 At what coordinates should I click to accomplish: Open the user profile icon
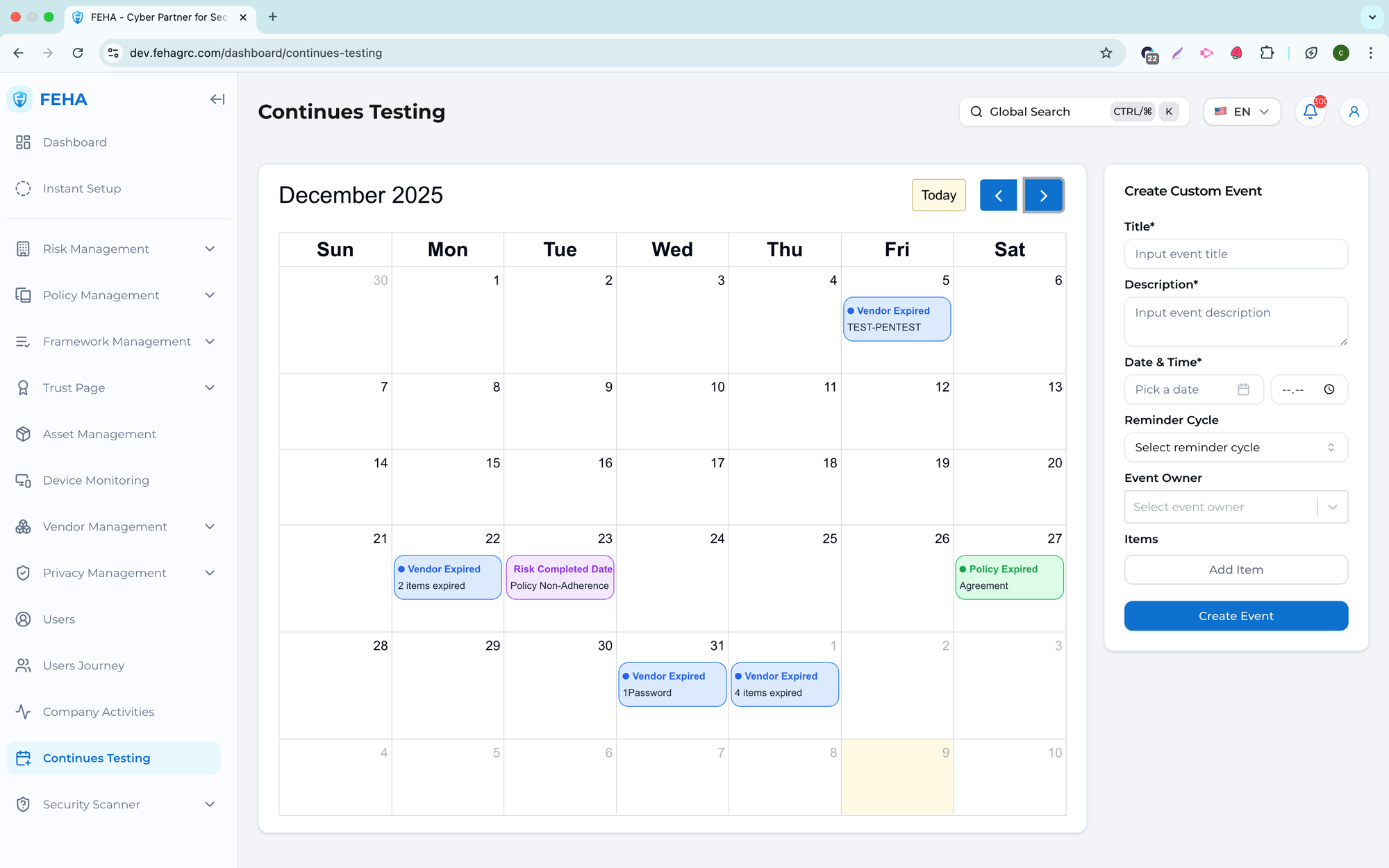pyautogui.click(x=1354, y=112)
